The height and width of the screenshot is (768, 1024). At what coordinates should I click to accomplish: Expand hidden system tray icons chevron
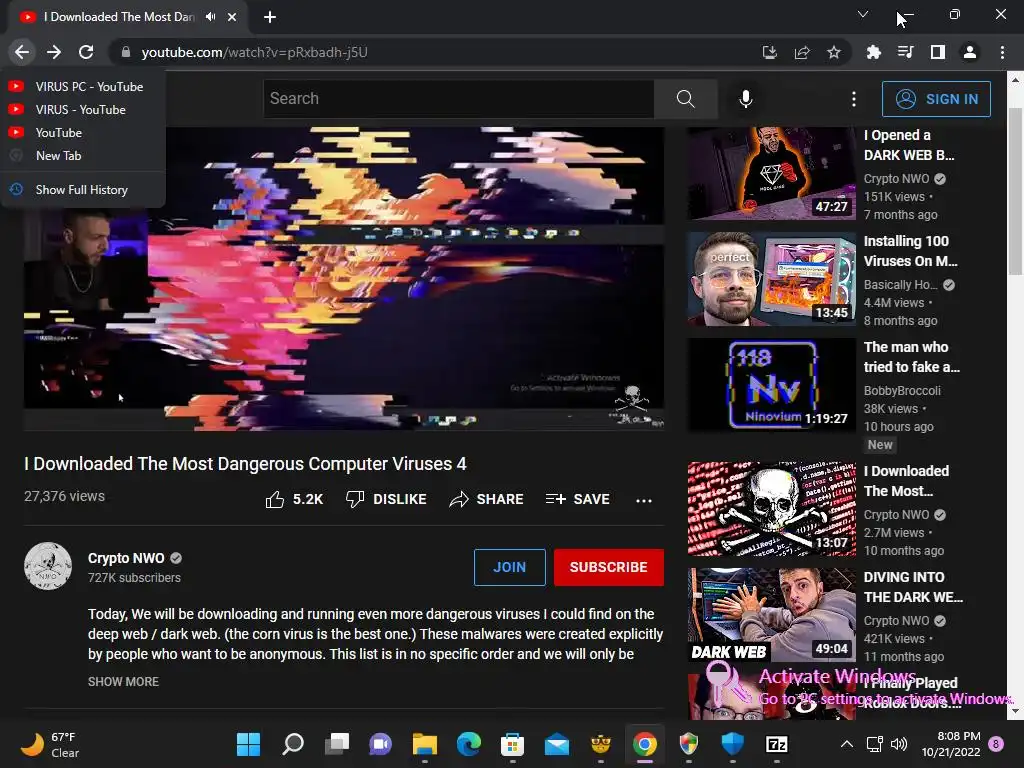[846, 744]
